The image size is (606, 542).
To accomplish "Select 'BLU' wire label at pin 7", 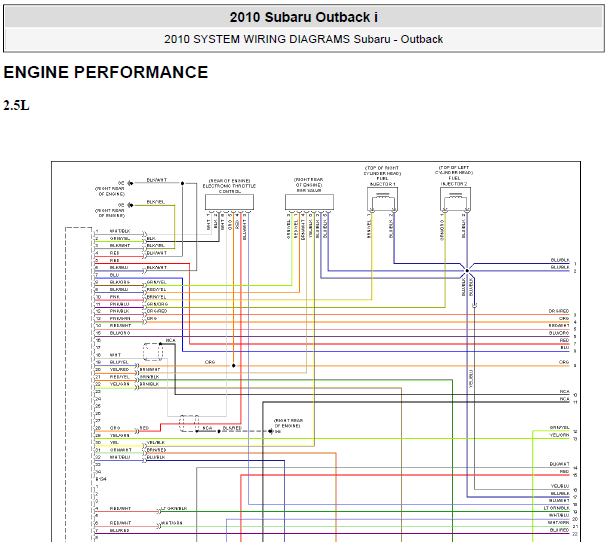I will pos(114,275).
